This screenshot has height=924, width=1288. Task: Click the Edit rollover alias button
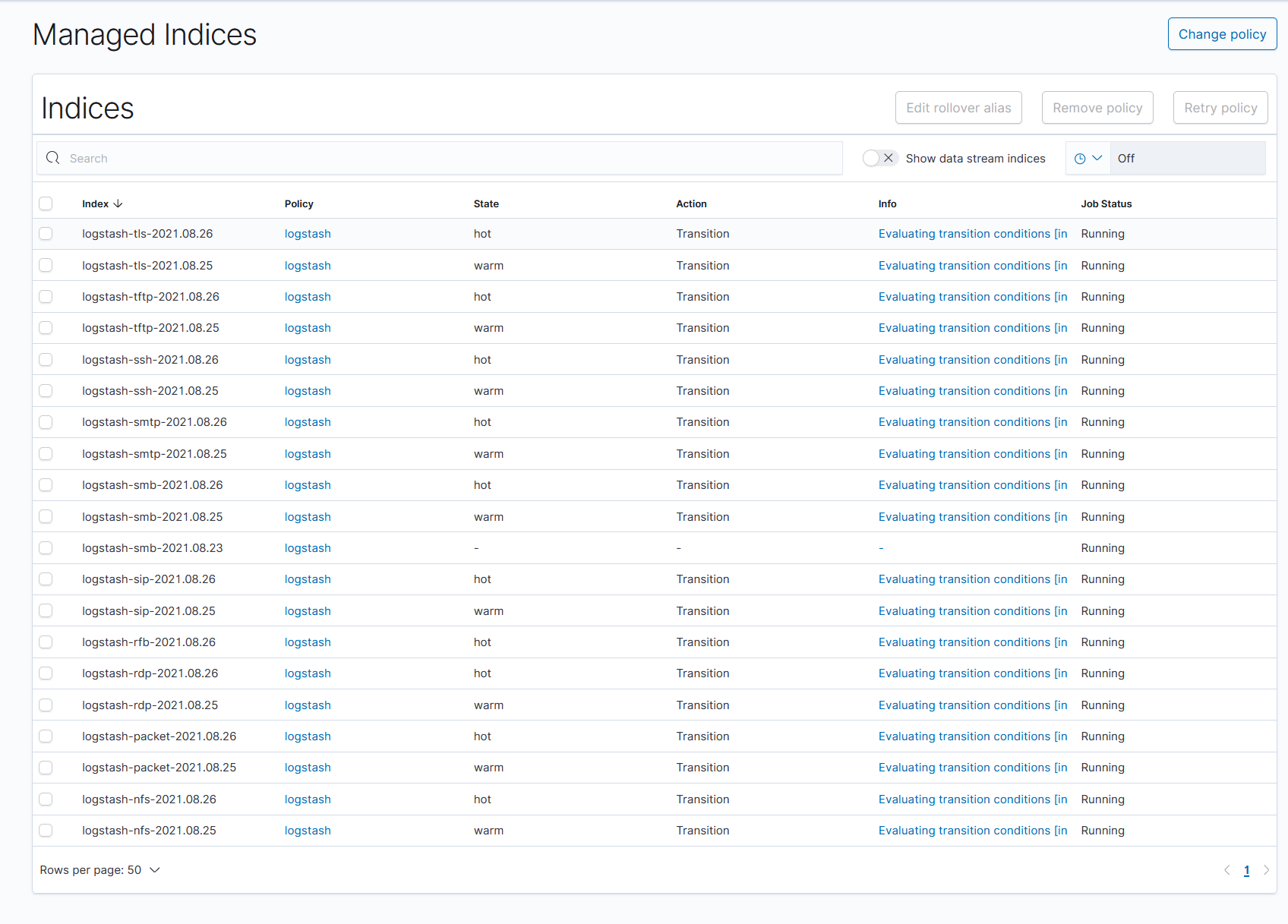[958, 108]
